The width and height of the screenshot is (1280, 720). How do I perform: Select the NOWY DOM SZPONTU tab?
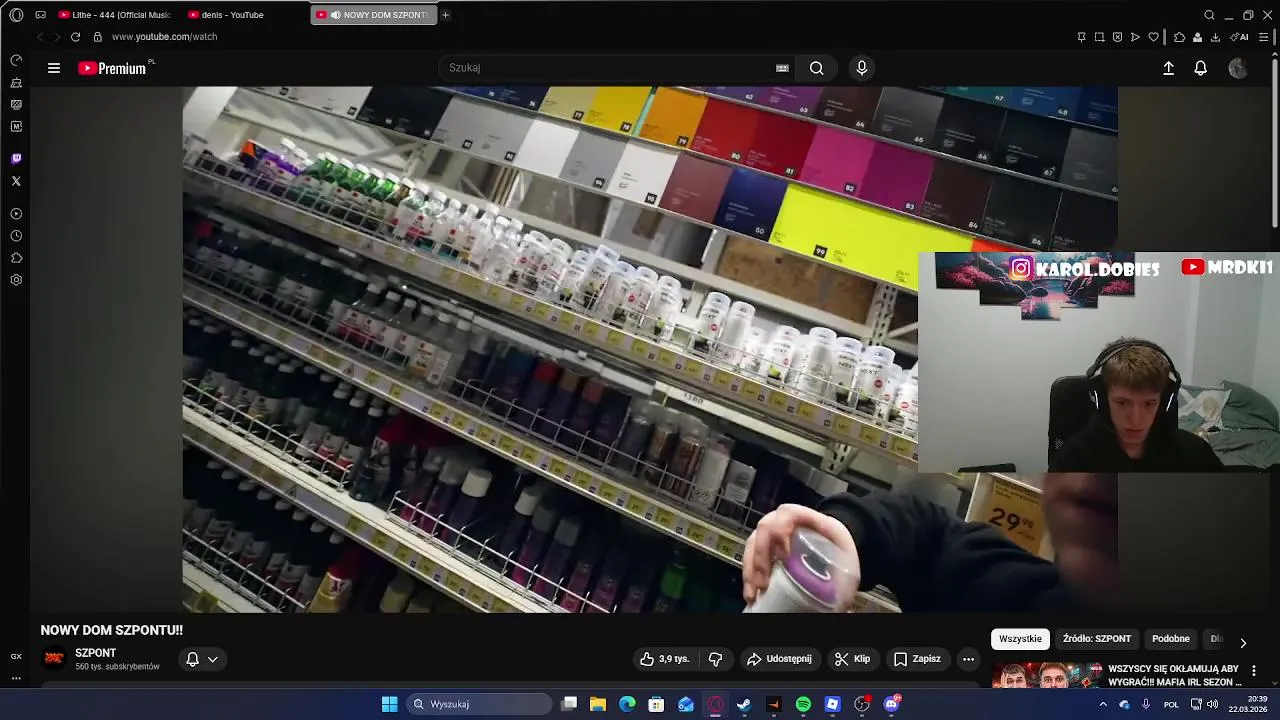coord(373,15)
